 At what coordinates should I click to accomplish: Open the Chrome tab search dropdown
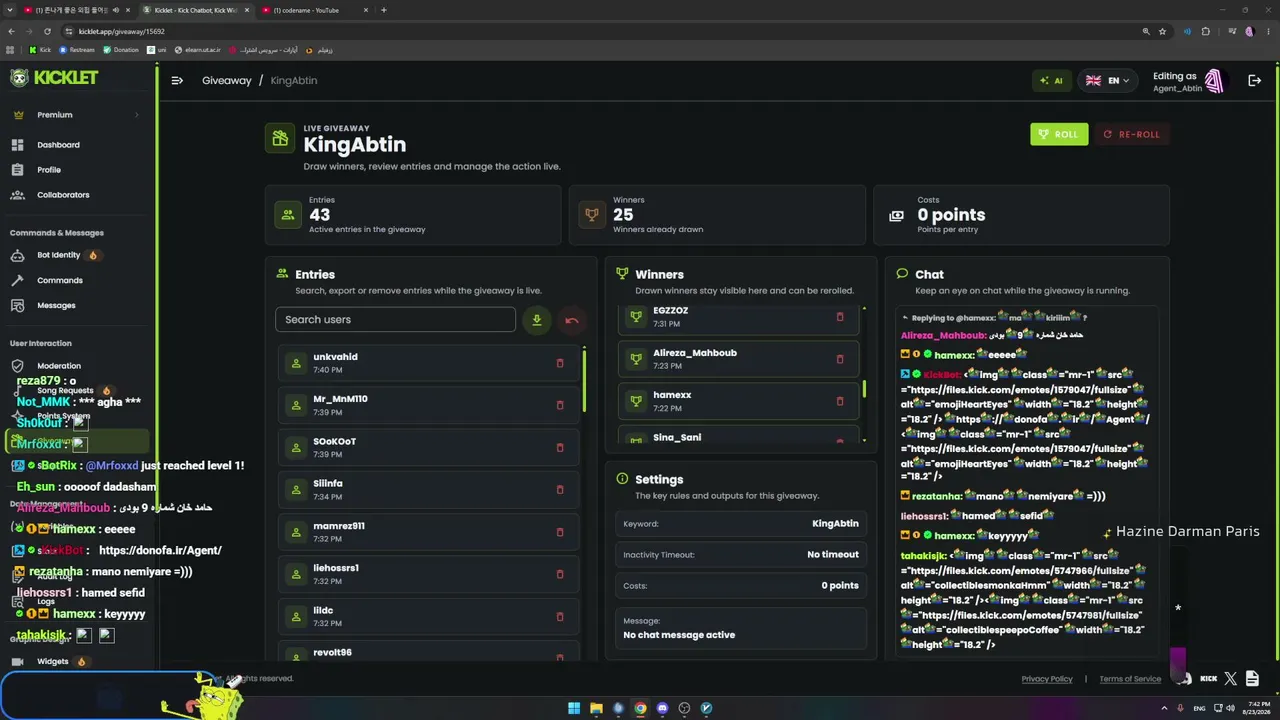(x=11, y=10)
